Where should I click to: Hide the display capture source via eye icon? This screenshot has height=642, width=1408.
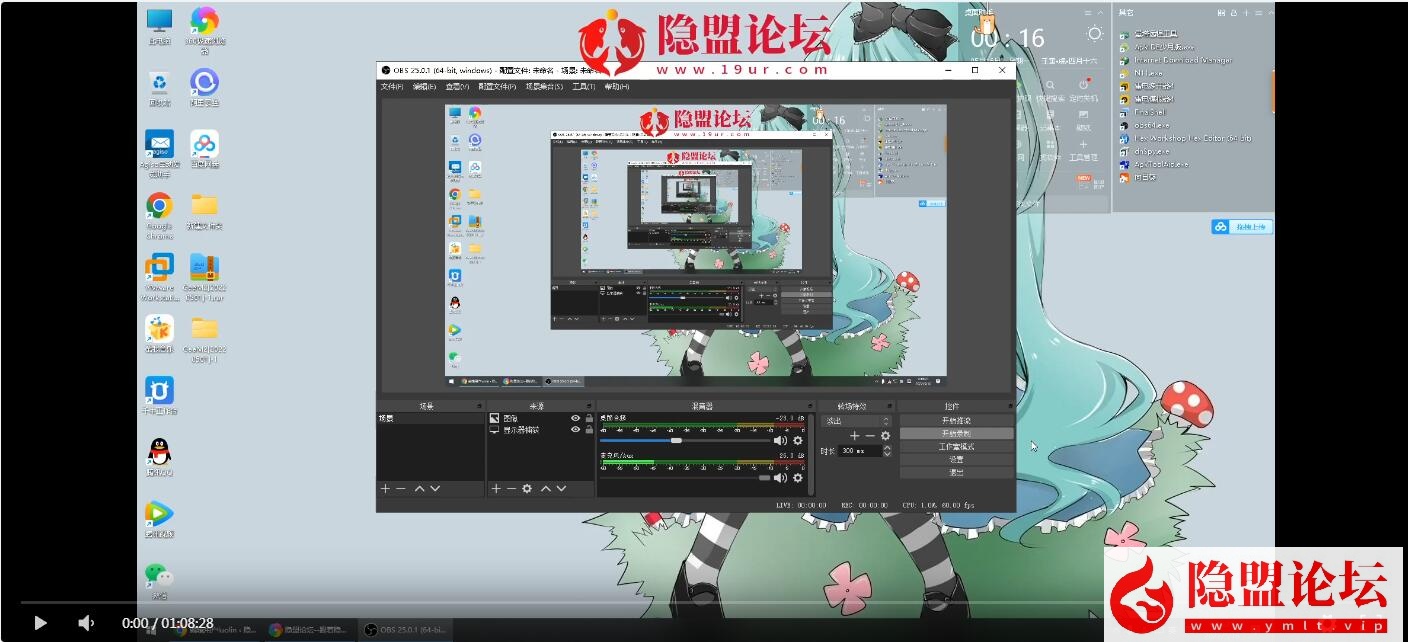[x=575, y=429]
